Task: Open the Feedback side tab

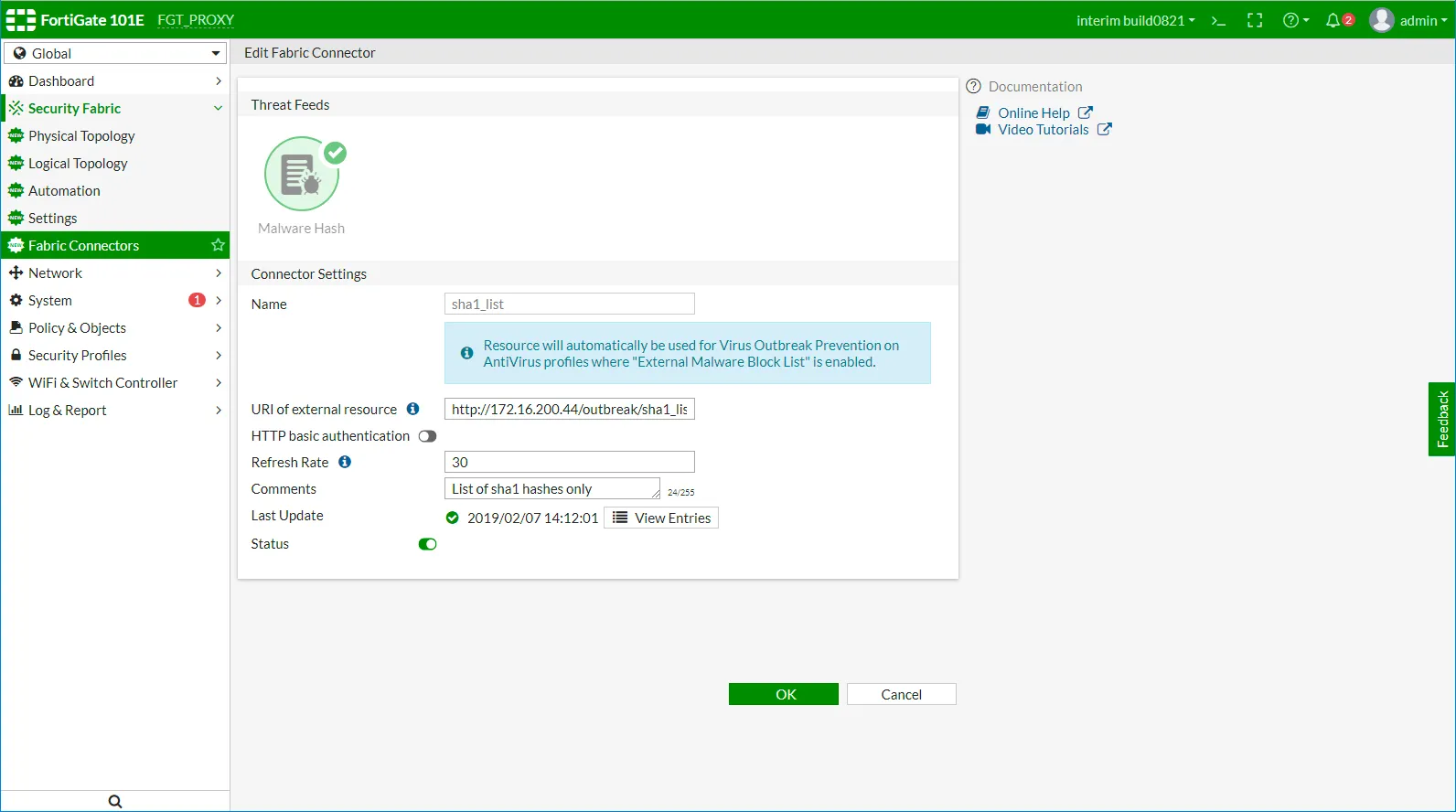Action: (x=1442, y=419)
